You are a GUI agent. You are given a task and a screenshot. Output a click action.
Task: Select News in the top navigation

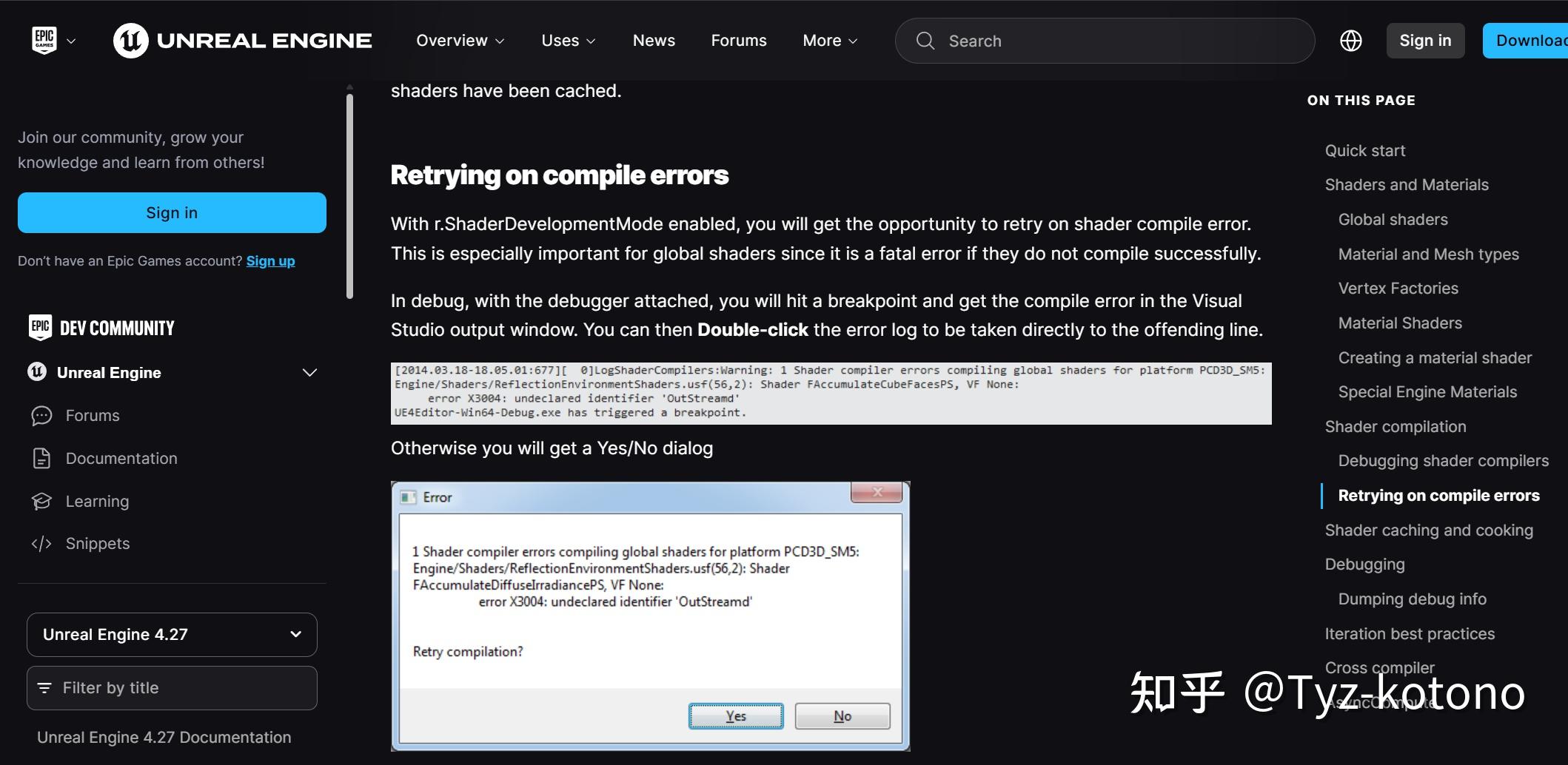tap(654, 41)
